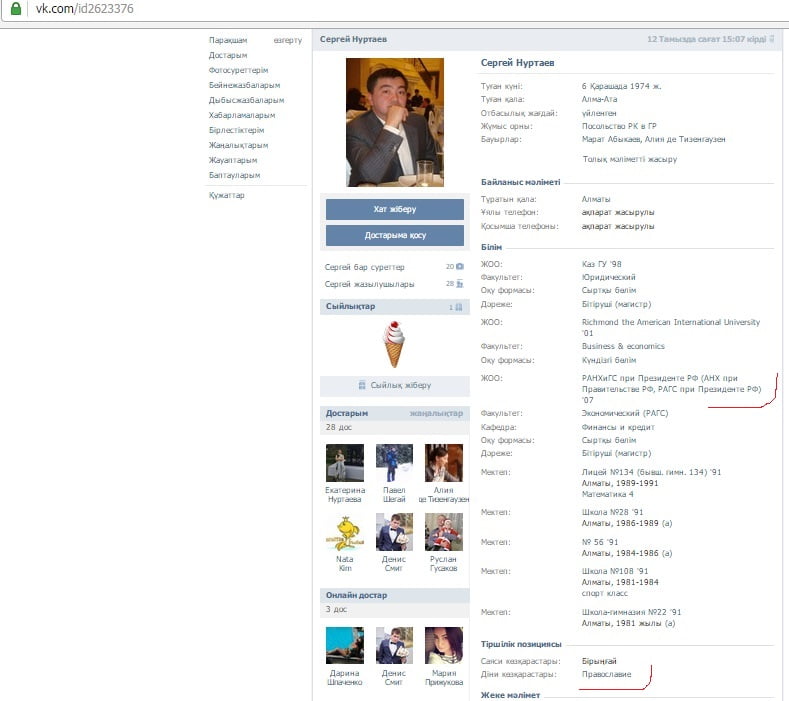Click the Марат Абыкаев relative link
Image resolution: width=789 pixels, height=701 pixels.
[x=611, y=139]
